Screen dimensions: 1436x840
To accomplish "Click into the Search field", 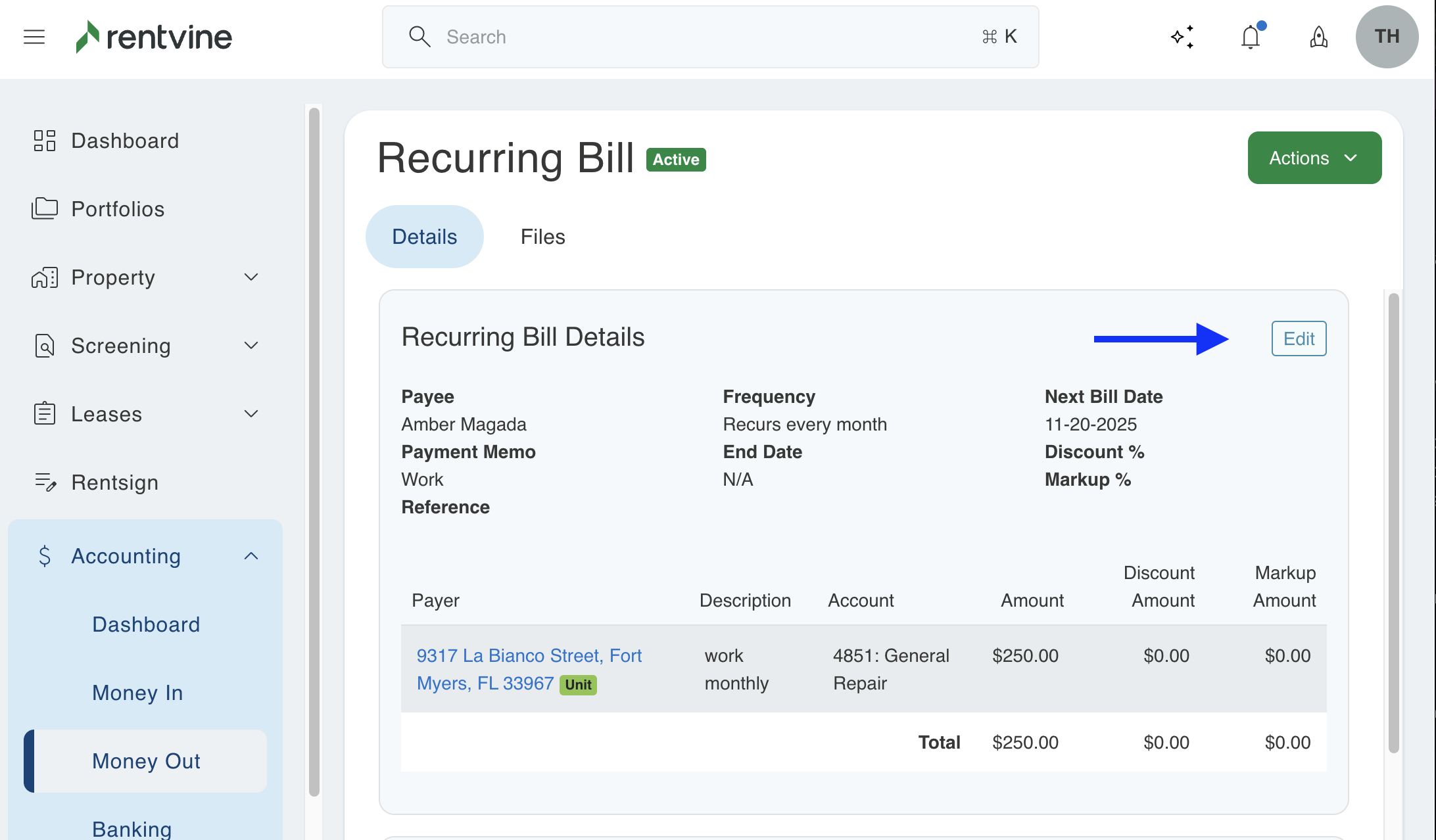I will [x=710, y=37].
